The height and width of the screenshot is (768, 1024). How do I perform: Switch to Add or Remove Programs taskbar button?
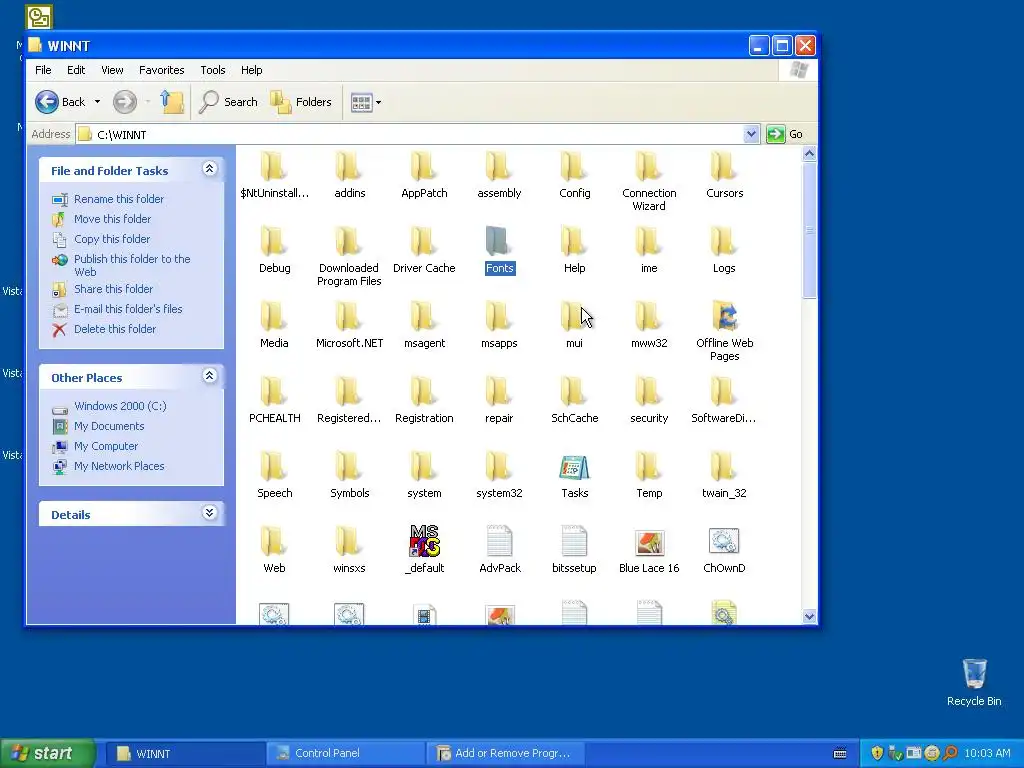coord(506,753)
